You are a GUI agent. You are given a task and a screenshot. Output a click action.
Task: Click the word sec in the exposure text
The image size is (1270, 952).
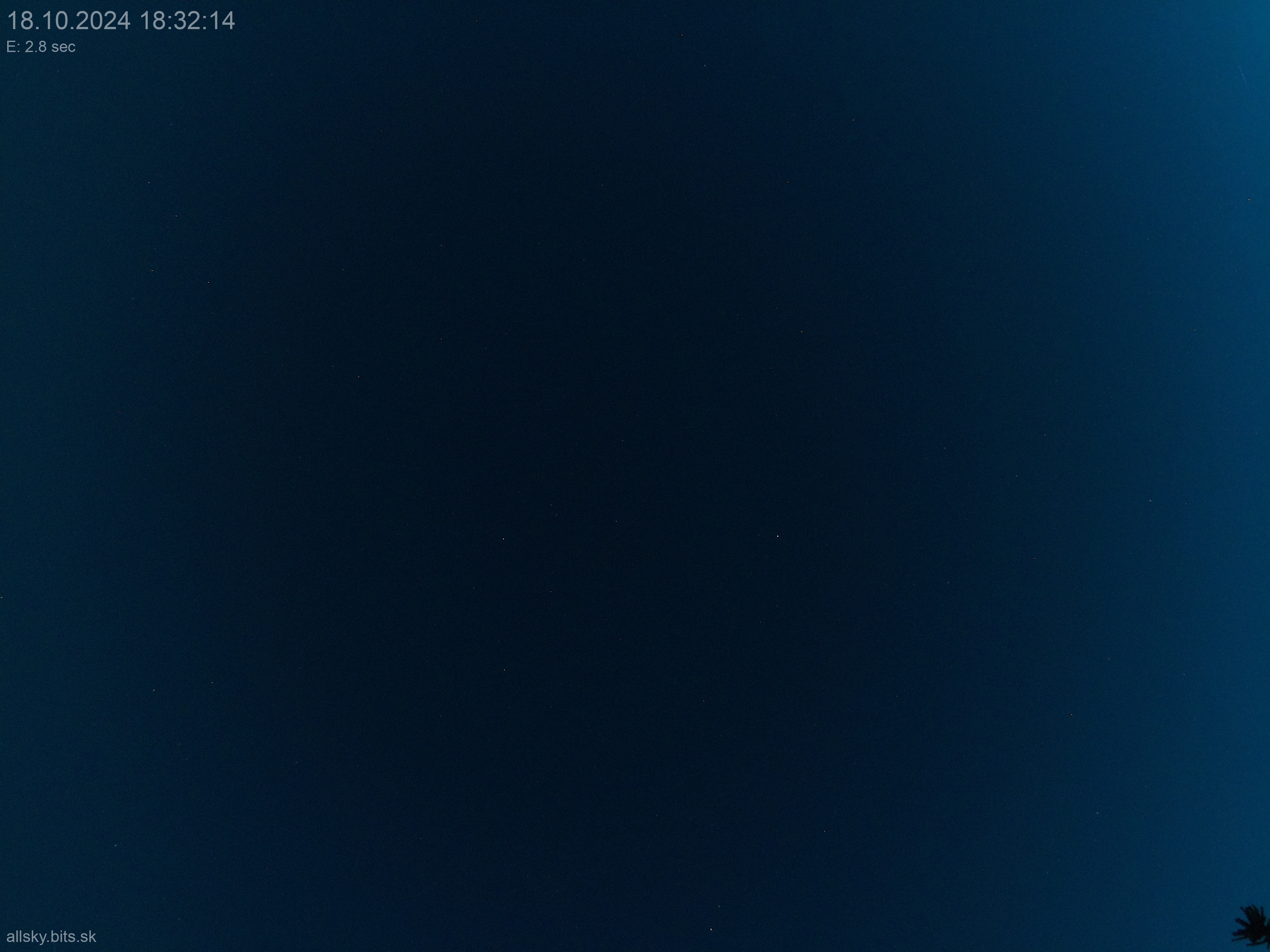63,47
